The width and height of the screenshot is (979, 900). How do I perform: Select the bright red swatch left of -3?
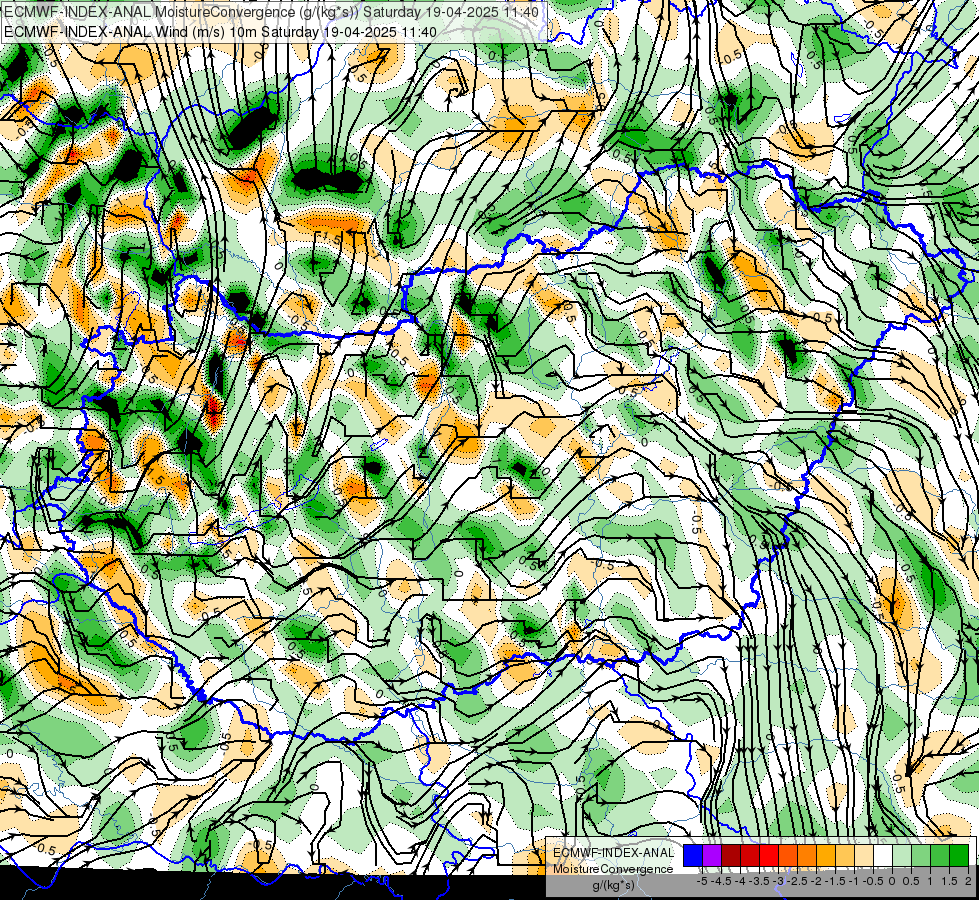(x=769, y=855)
